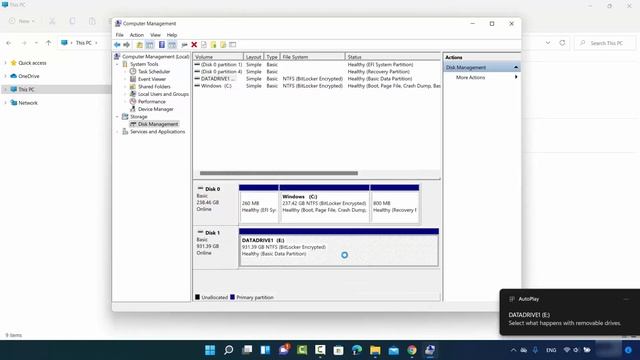Viewport: 640px width, 360px height.
Task: Sort by the Layout column header
Action: click(253, 57)
